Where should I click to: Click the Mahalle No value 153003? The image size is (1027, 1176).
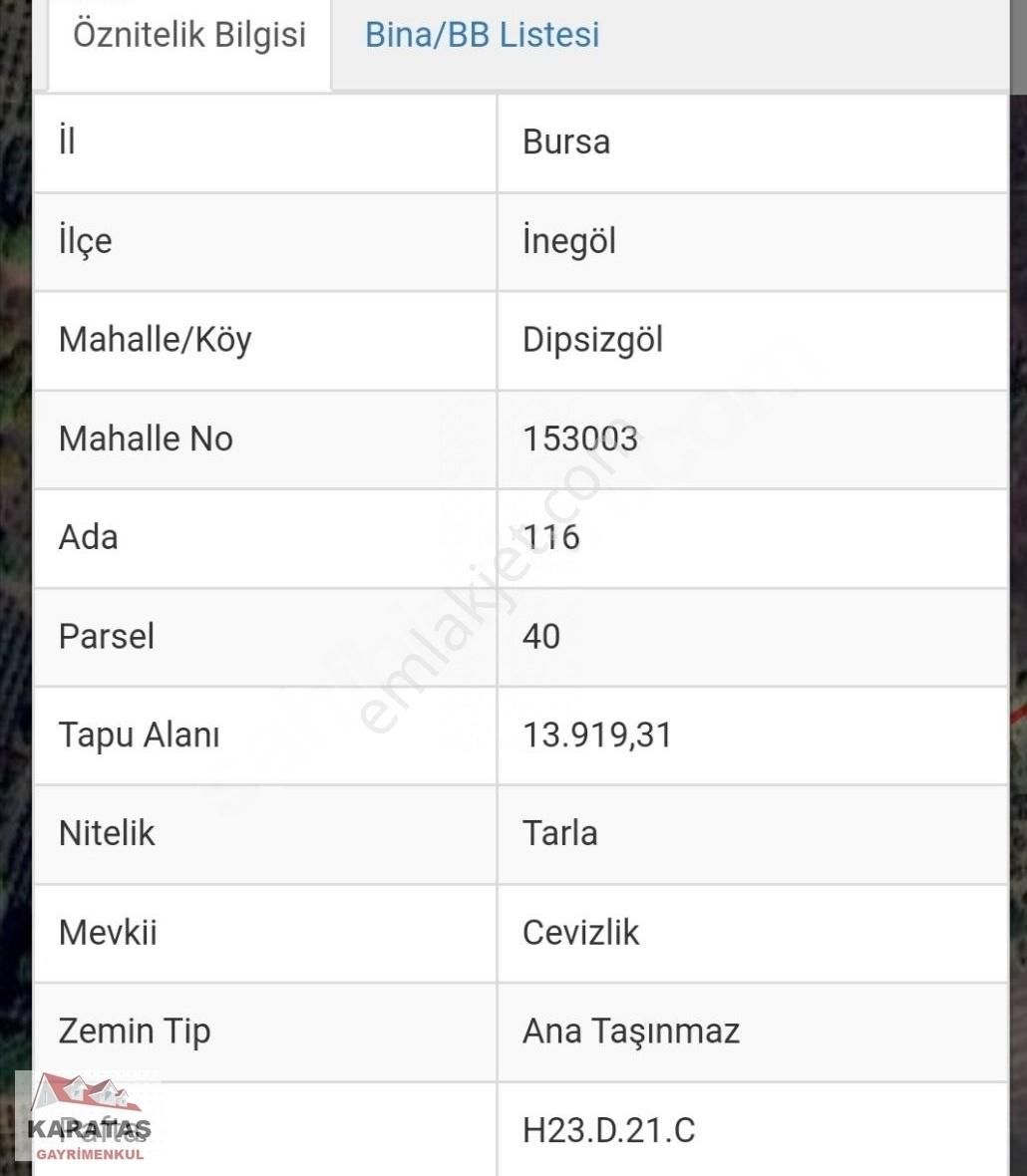tap(582, 439)
